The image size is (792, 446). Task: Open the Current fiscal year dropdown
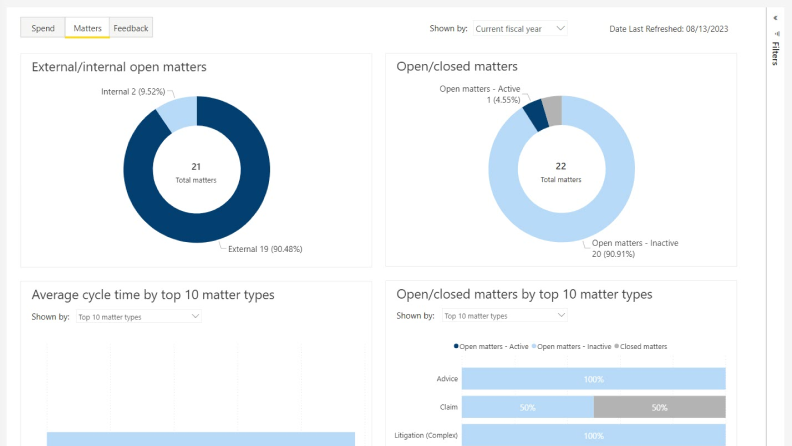pos(519,29)
